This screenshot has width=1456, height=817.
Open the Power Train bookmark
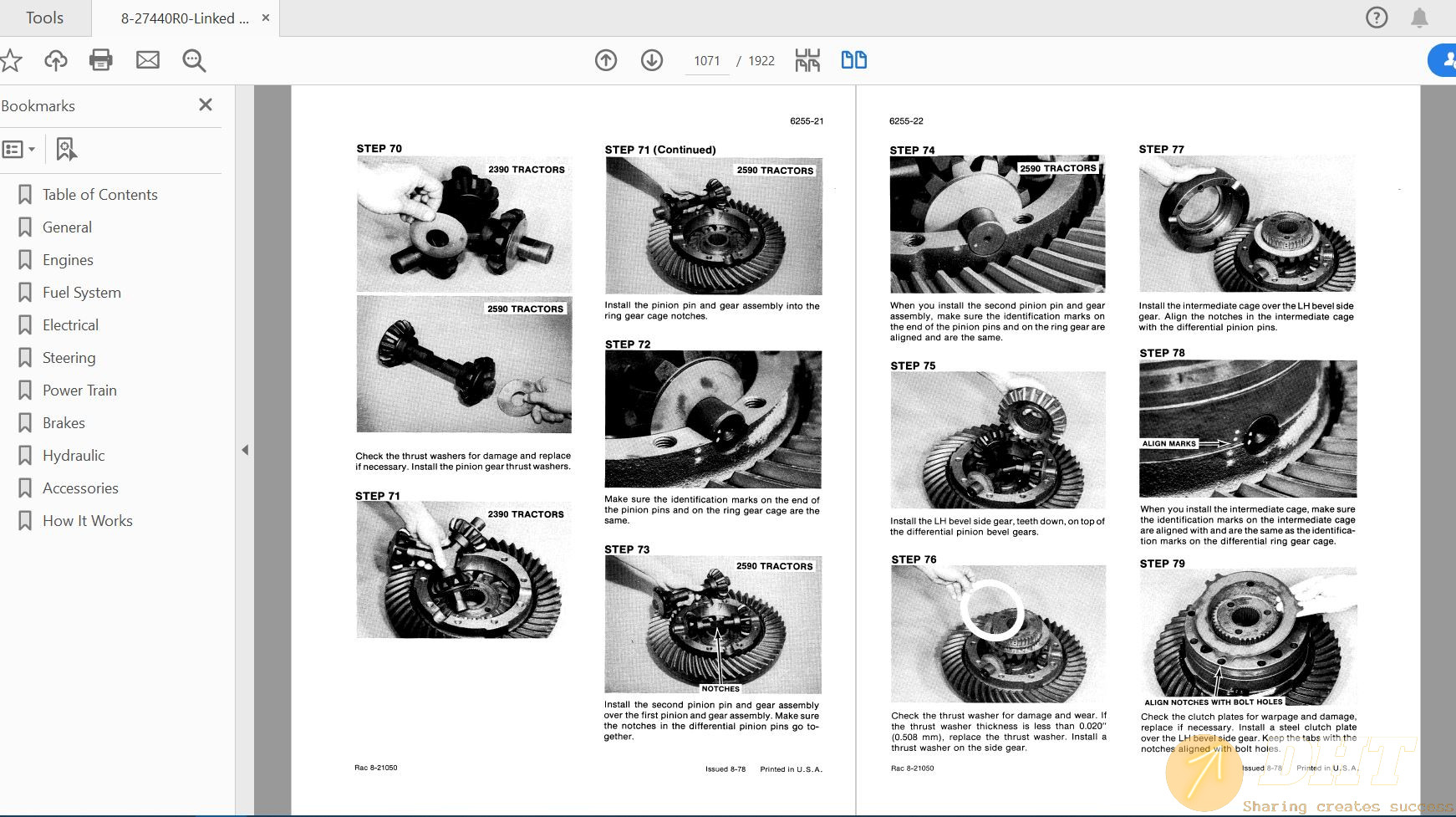[79, 391]
